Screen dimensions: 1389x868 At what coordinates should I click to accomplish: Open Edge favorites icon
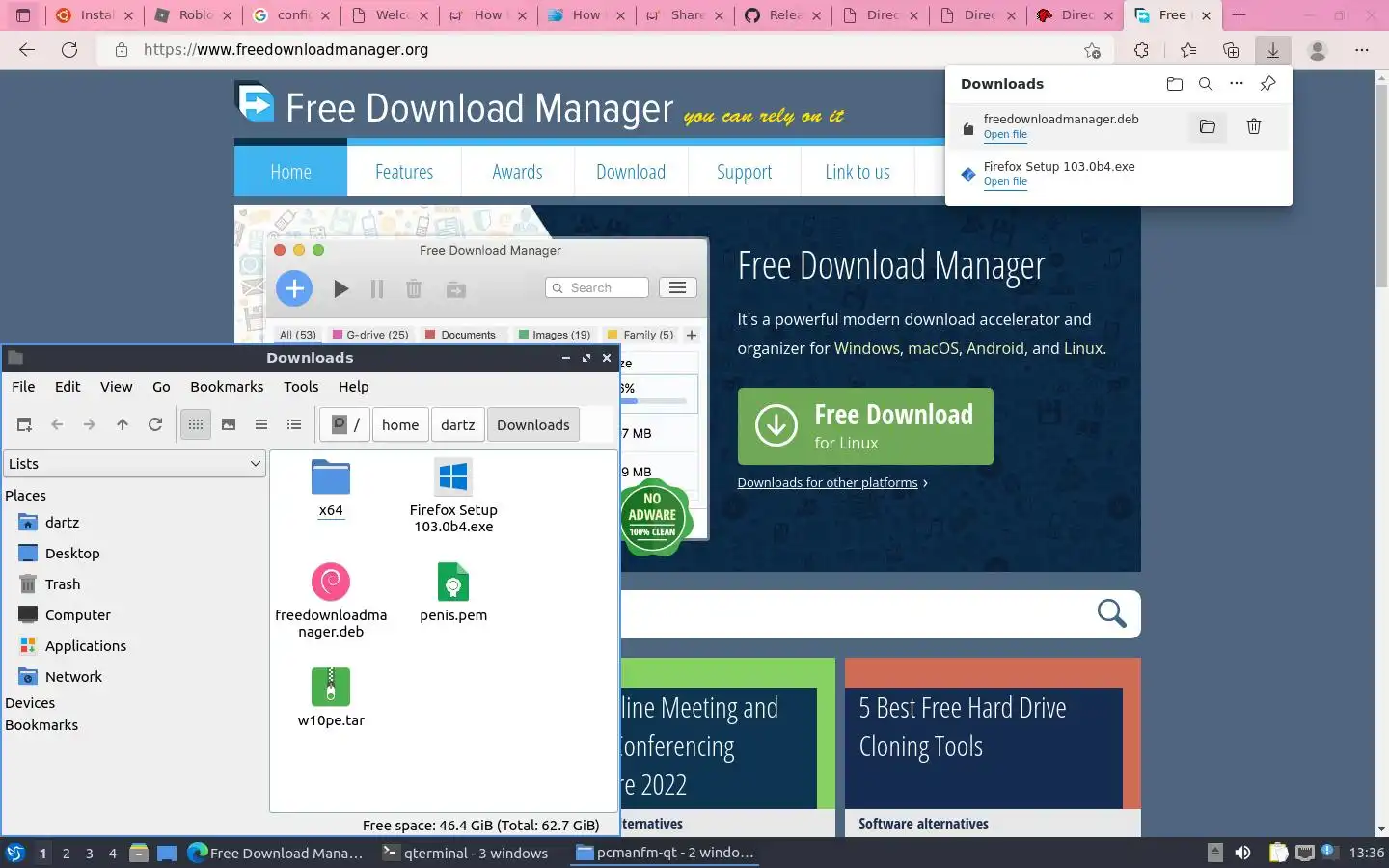pos(1188,50)
